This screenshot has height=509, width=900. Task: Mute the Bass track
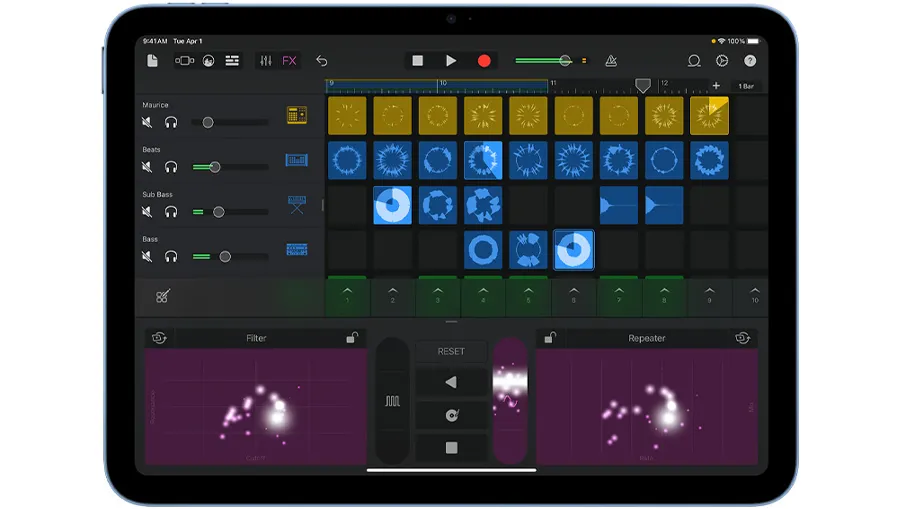click(x=147, y=257)
